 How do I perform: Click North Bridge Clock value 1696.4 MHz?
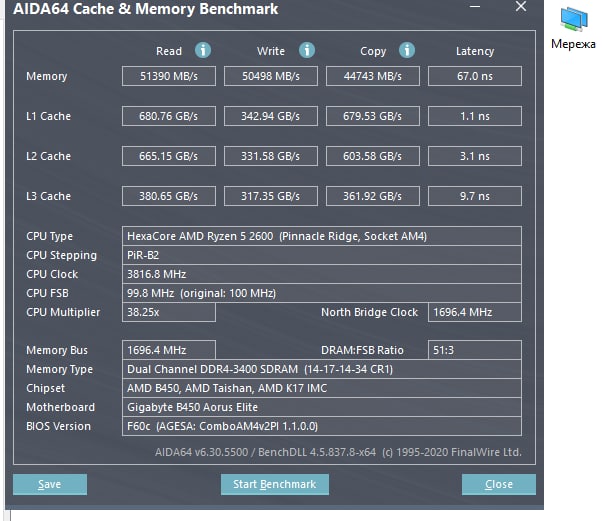click(475, 312)
